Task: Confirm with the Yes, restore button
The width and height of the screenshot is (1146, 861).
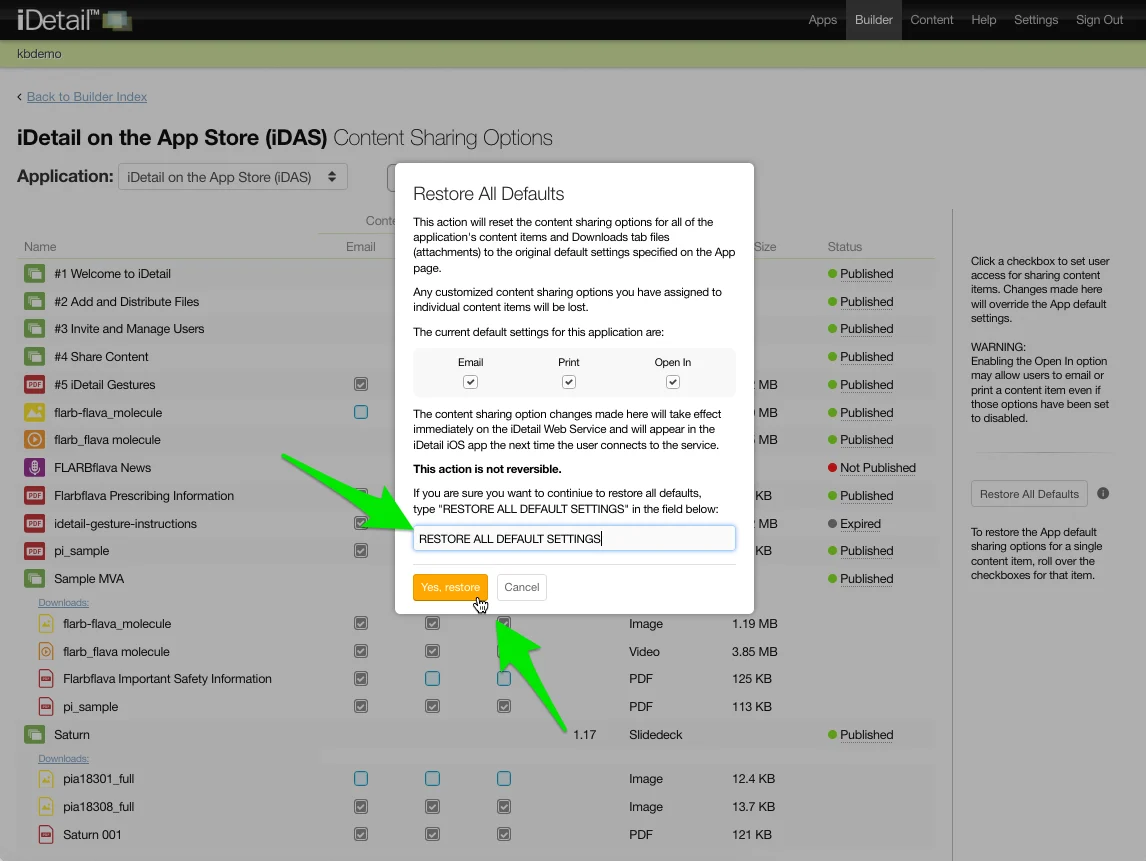Action: (450, 587)
